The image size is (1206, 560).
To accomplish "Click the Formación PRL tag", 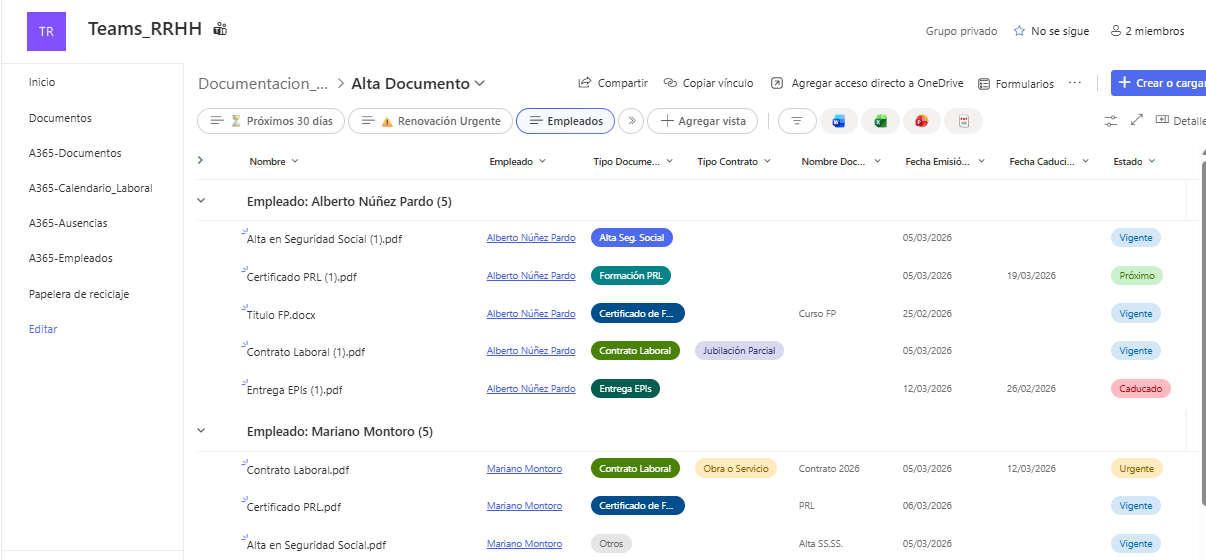I will pyautogui.click(x=631, y=275).
